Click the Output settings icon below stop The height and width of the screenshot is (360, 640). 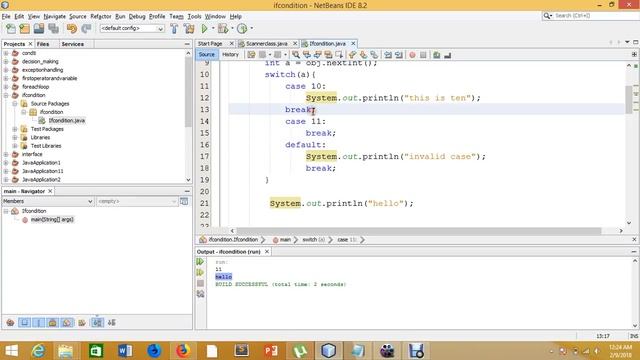(200, 294)
